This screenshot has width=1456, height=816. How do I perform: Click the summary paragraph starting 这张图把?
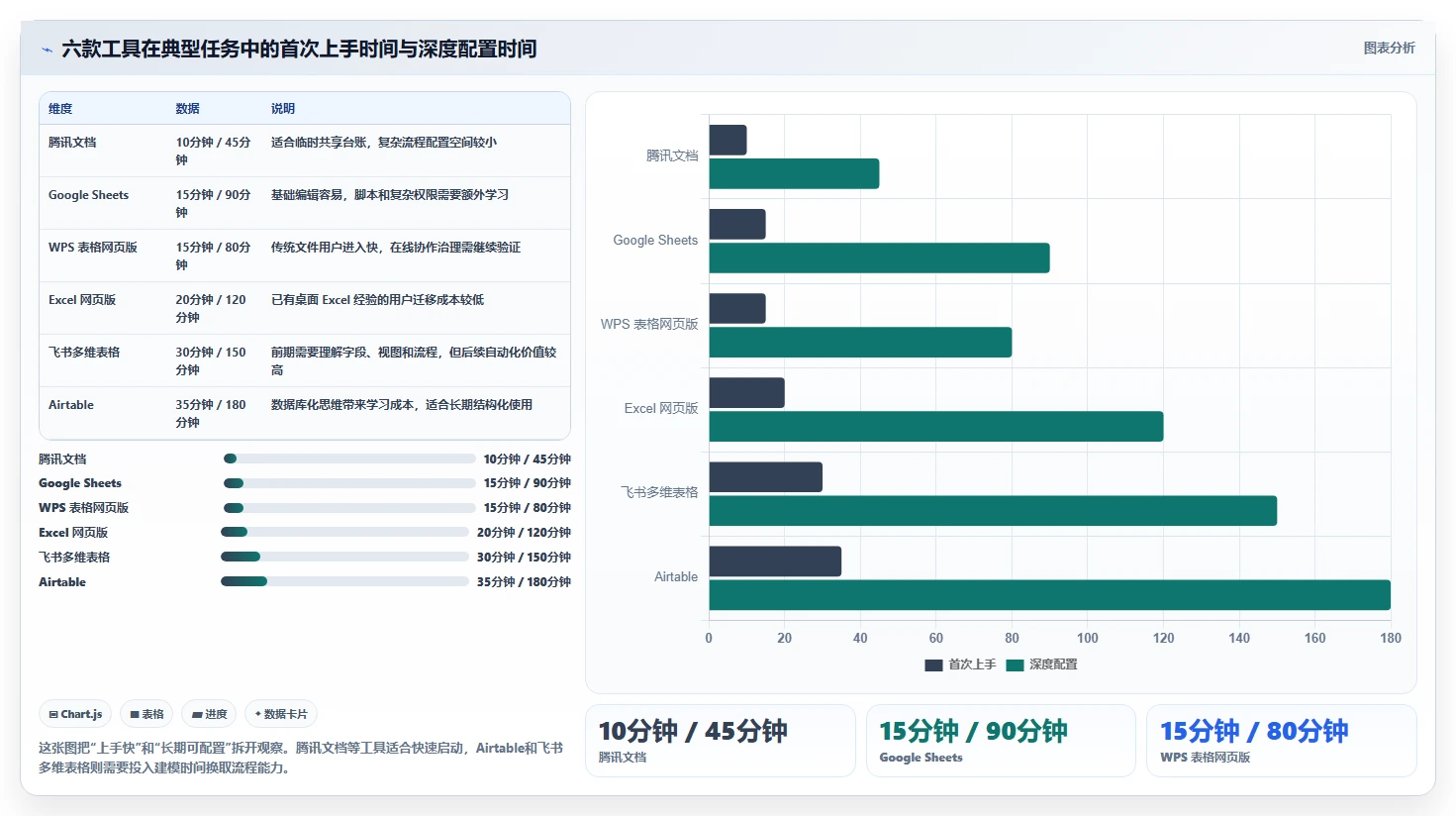point(301,758)
